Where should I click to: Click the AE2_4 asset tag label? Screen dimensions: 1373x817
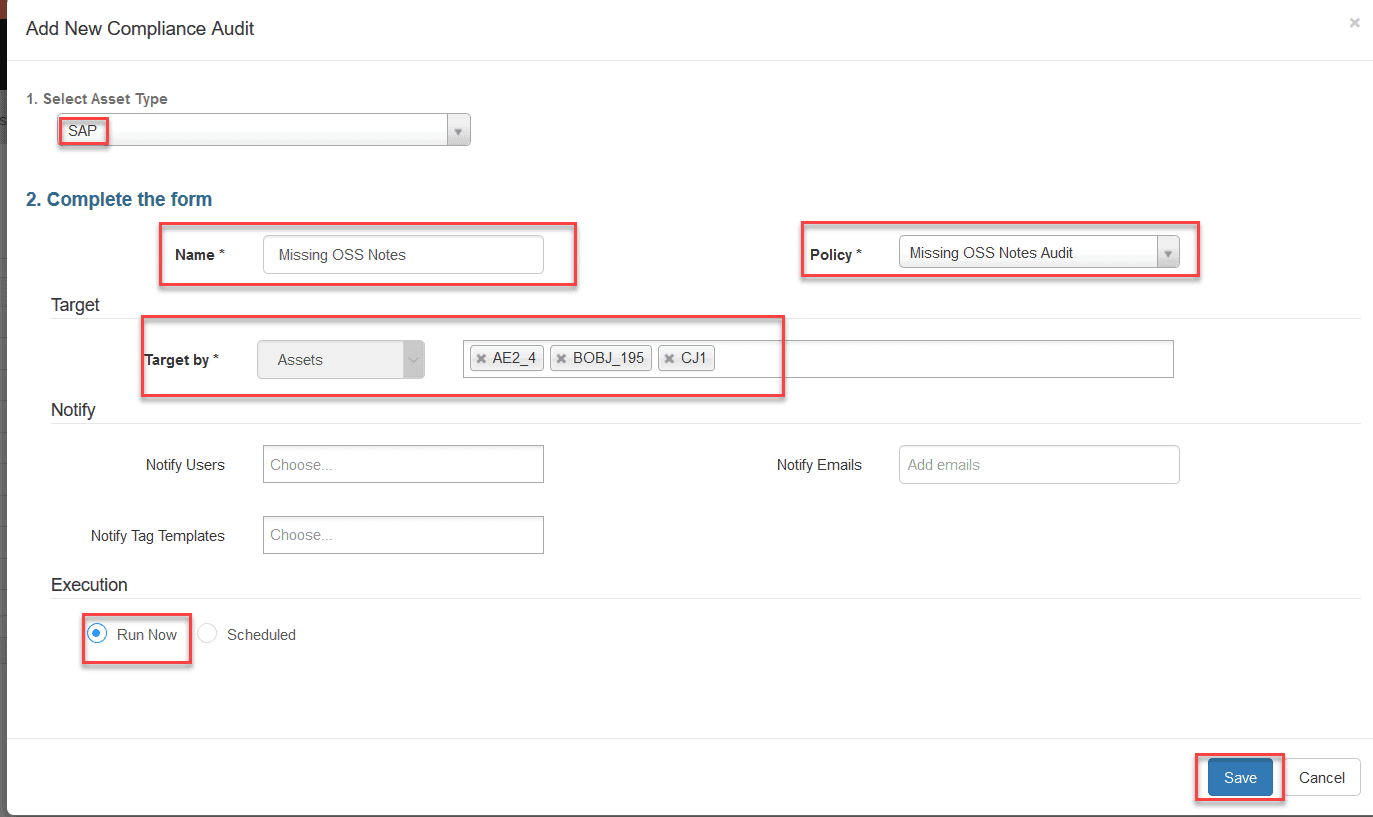pyautogui.click(x=514, y=359)
